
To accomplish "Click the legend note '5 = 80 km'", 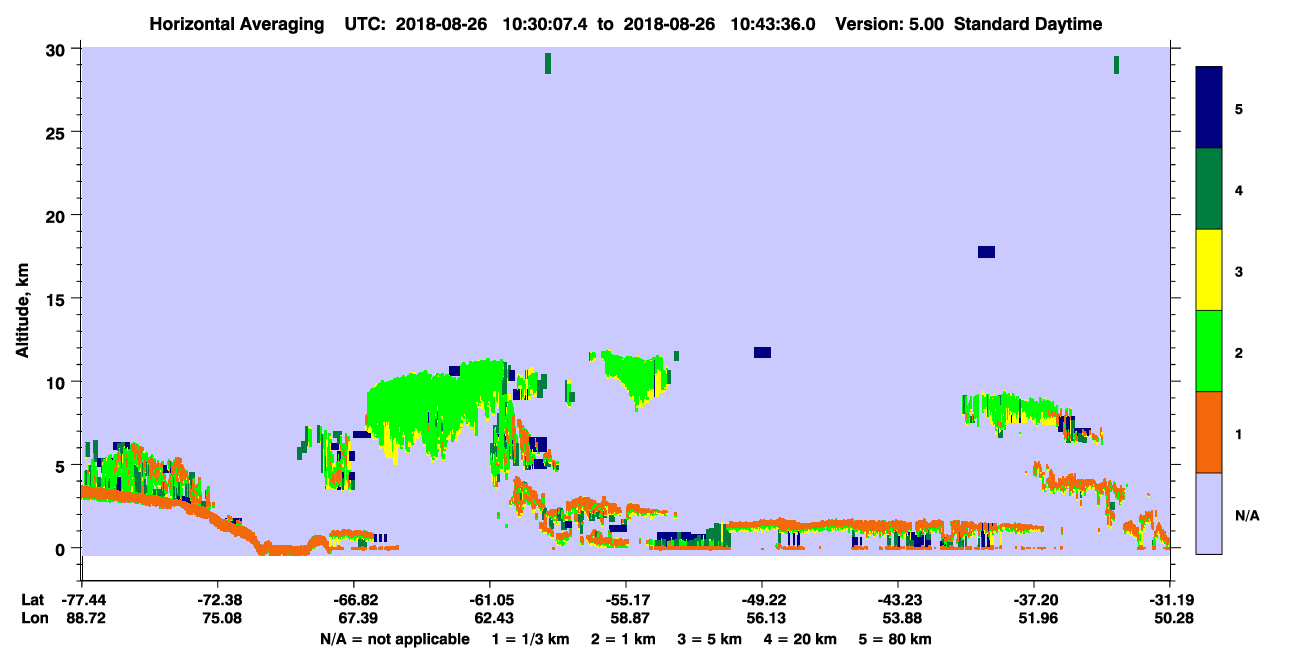I will click(894, 639).
